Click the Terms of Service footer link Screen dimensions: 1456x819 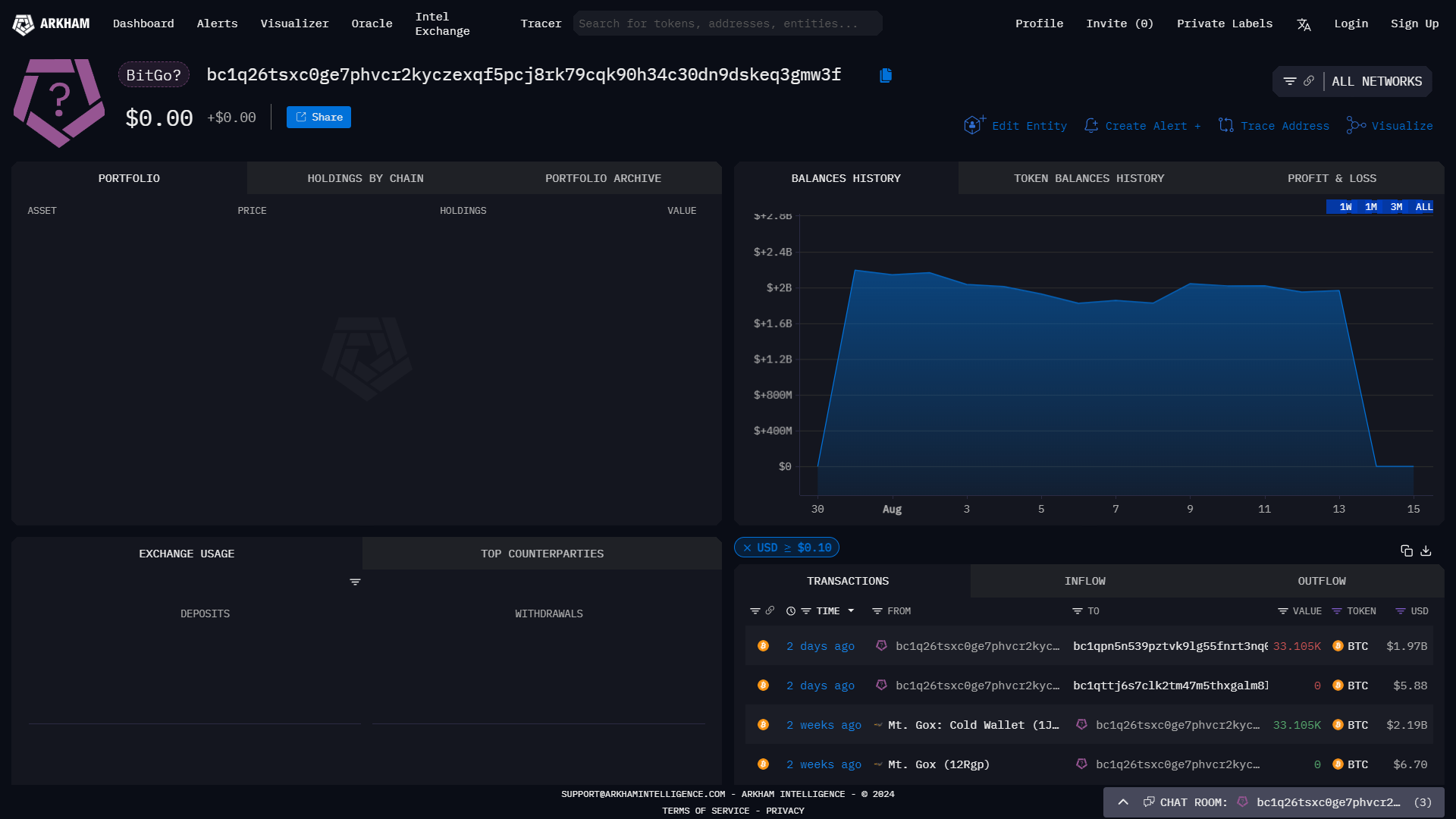click(x=705, y=811)
